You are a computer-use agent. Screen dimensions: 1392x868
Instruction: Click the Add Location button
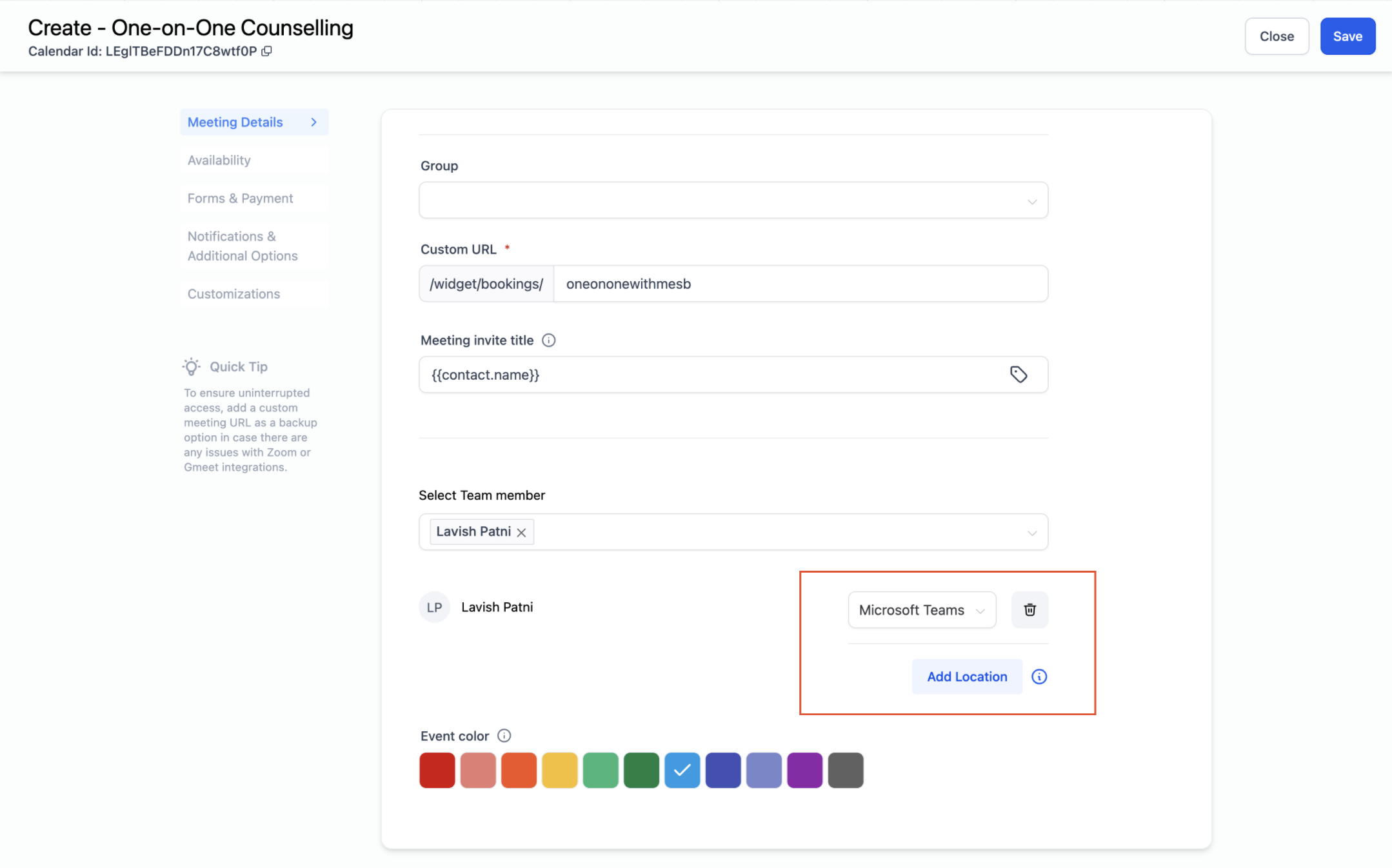click(966, 676)
